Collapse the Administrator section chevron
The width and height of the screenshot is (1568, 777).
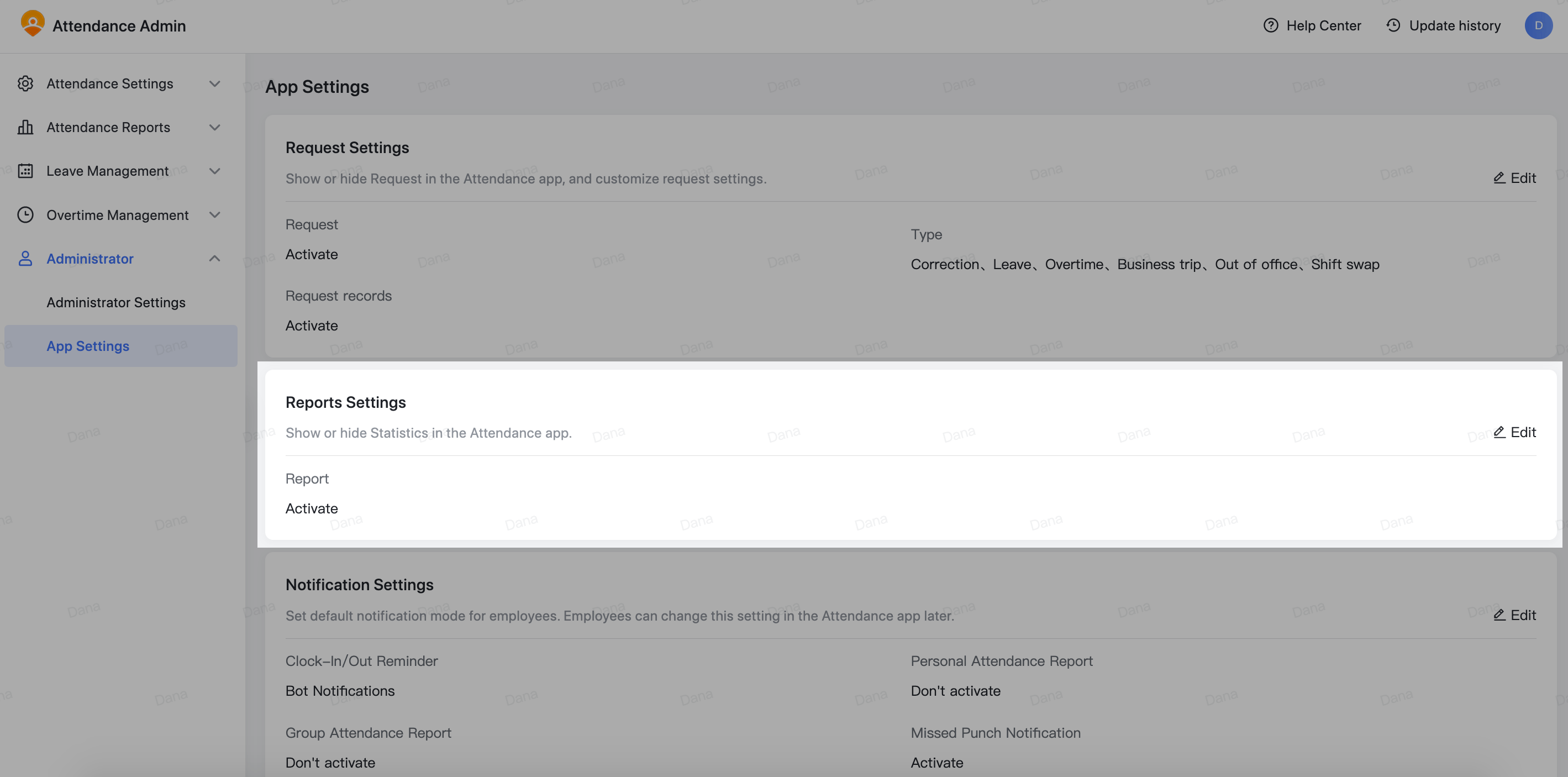tap(214, 259)
